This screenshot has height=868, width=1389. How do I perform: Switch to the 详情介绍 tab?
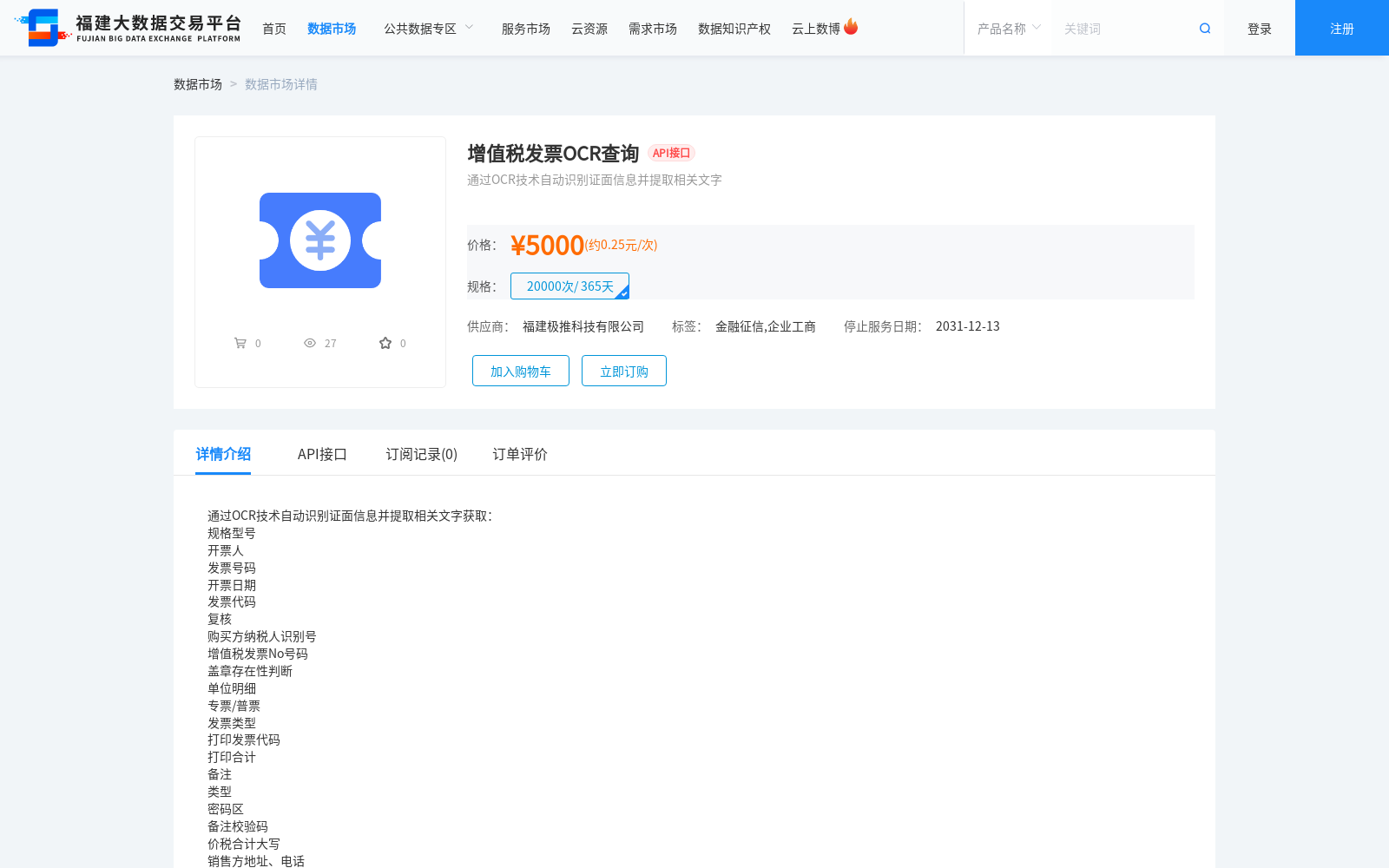pos(223,454)
